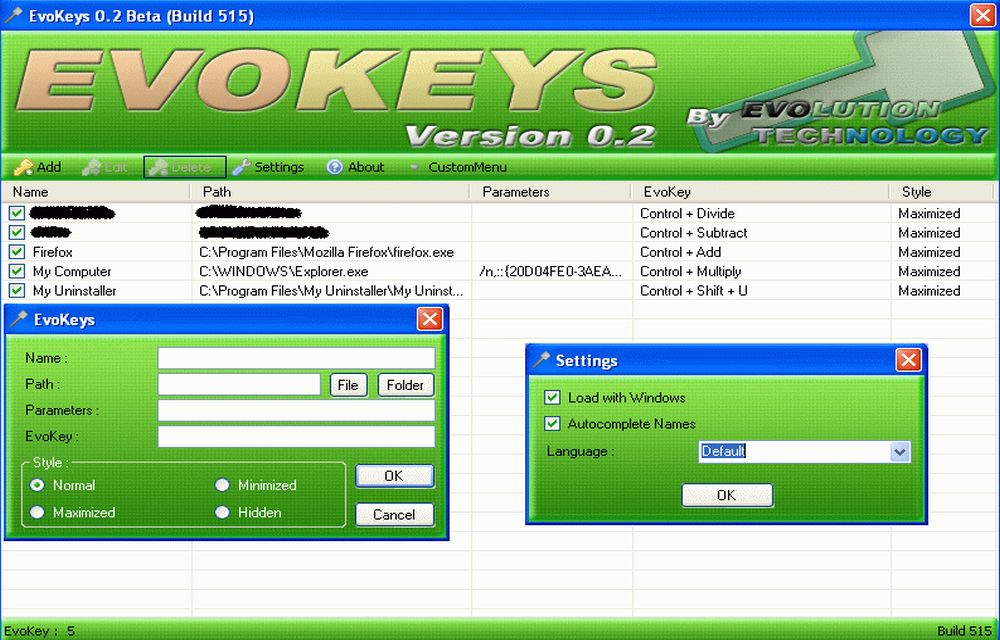Toggle checkbox of the Control + Subtract row
The image size is (1000, 640).
17,232
